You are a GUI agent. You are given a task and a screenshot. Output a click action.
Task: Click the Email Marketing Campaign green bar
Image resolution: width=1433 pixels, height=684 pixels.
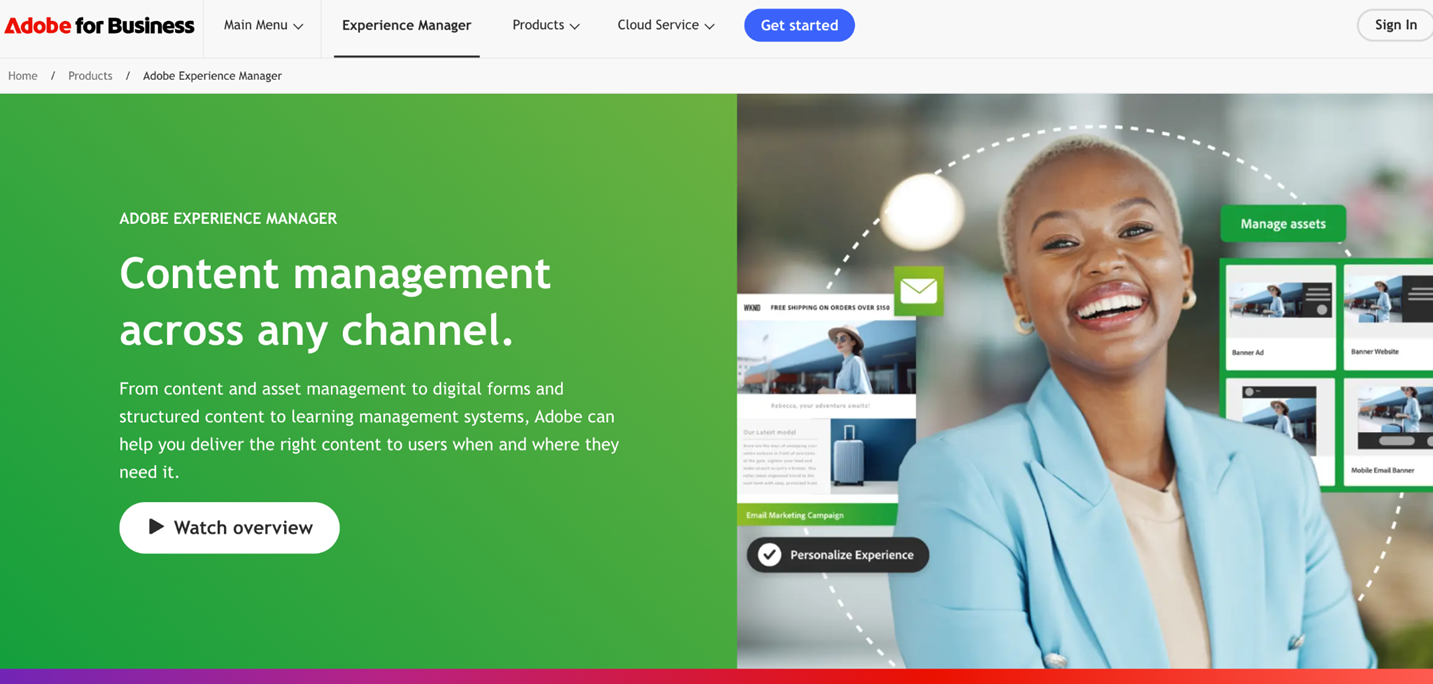pos(817,515)
